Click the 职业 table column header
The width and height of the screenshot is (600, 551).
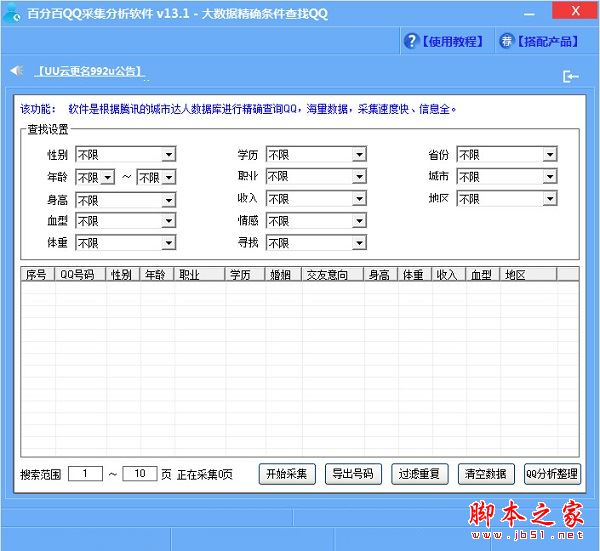(199, 274)
